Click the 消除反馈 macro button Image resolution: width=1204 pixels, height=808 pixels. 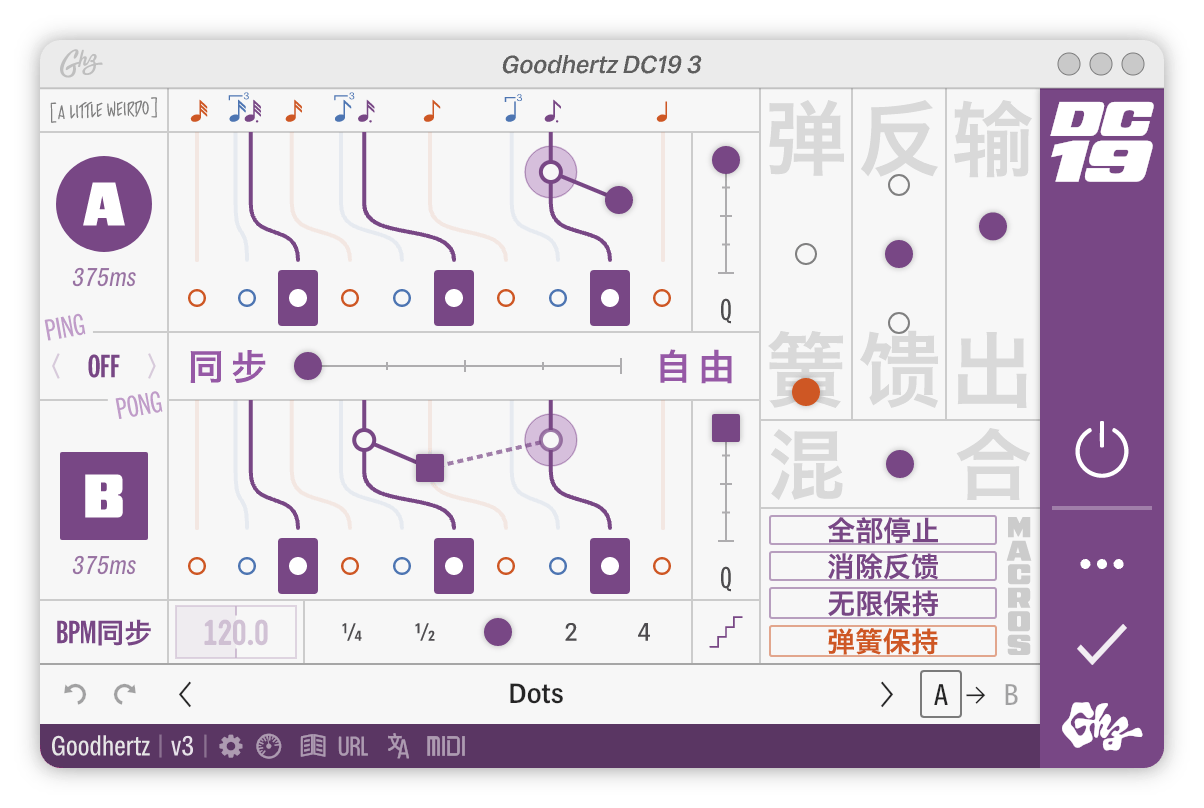point(883,567)
